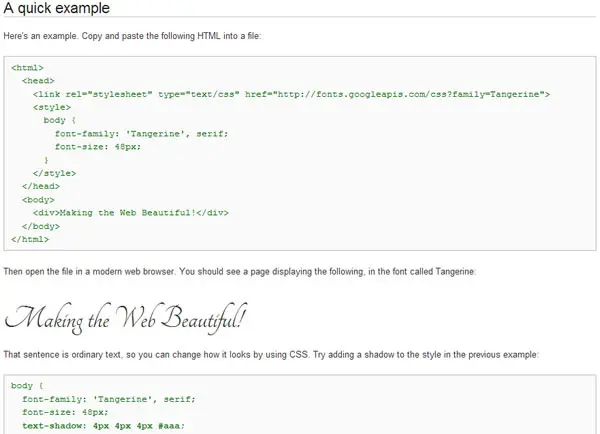Click the "That sentence is ordinary text" paragraph
The height and width of the screenshot is (434, 600).
271,355
